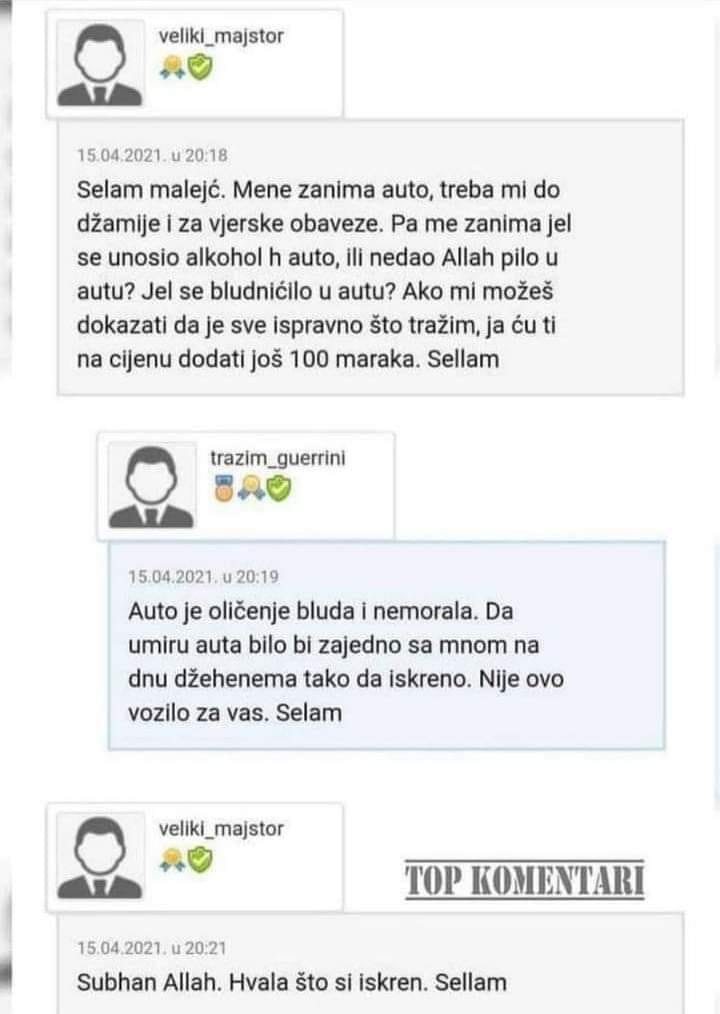720x1014 pixels.
Task: Click the "Subhan Allah. Hvala" message
Action: tap(291, 982)
